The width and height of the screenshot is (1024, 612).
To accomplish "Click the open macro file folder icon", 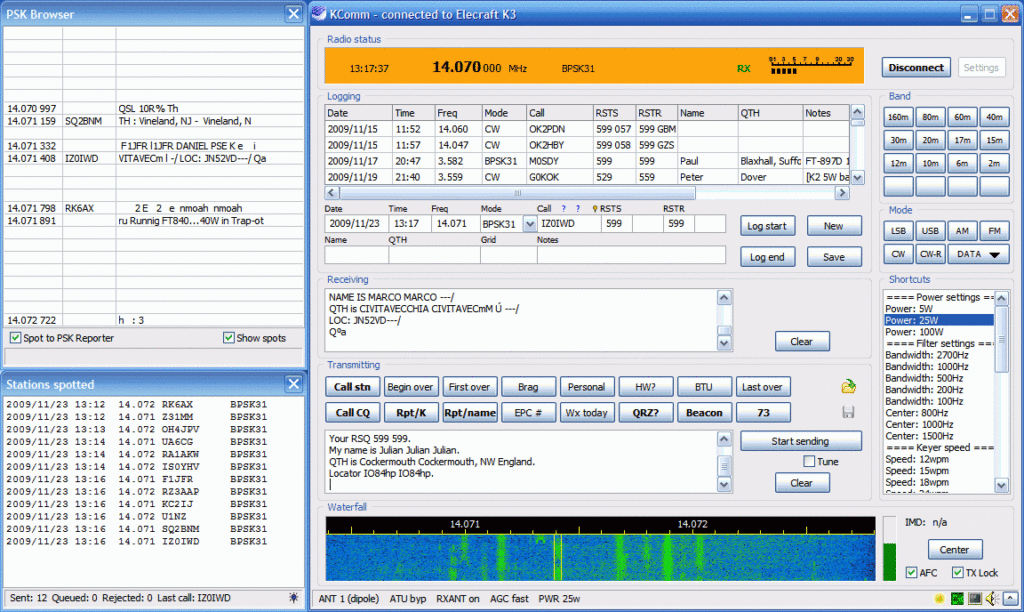I will pyautogui.click(x=849, y=387).
